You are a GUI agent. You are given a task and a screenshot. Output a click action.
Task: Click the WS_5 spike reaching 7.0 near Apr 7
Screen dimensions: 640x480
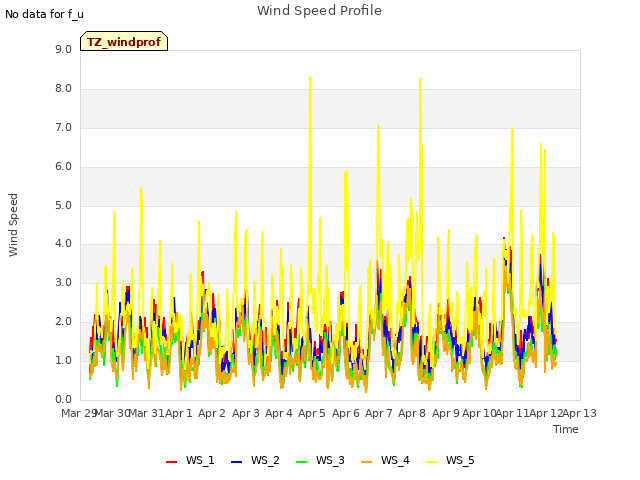click(x=378, y=126)
